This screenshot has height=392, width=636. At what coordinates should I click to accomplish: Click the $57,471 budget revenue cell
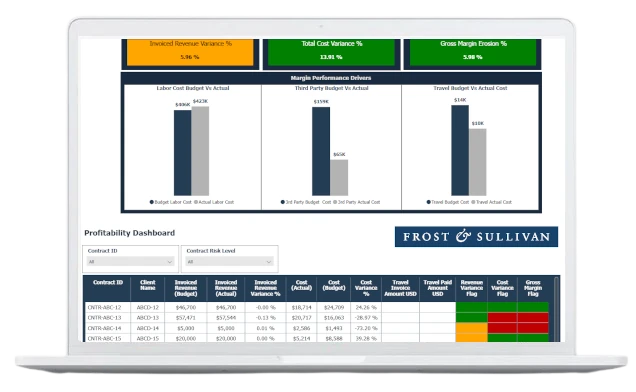186,318
